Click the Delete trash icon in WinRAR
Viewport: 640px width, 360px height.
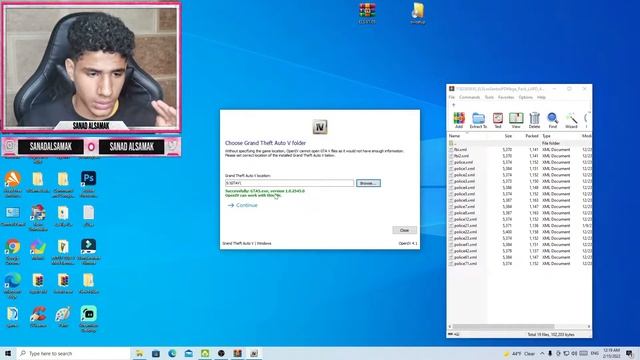pos(534,120)
